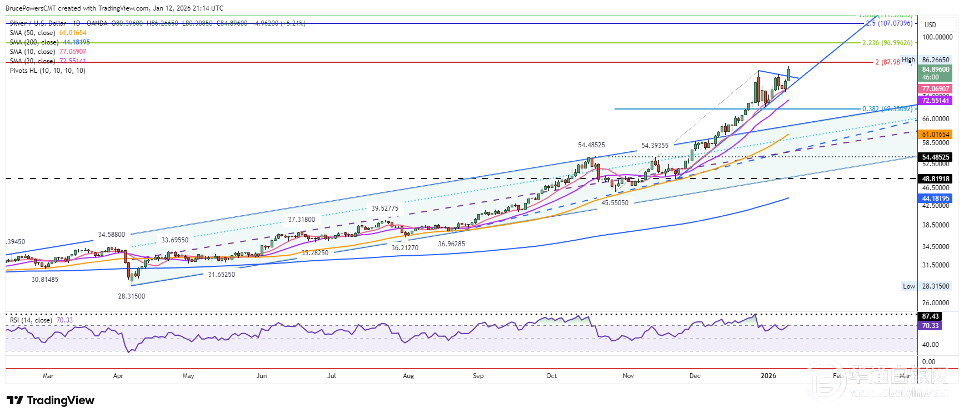Click the Oct label on the time axis
The height and width of the screenshot is (418, 964).
click(550, 375)
